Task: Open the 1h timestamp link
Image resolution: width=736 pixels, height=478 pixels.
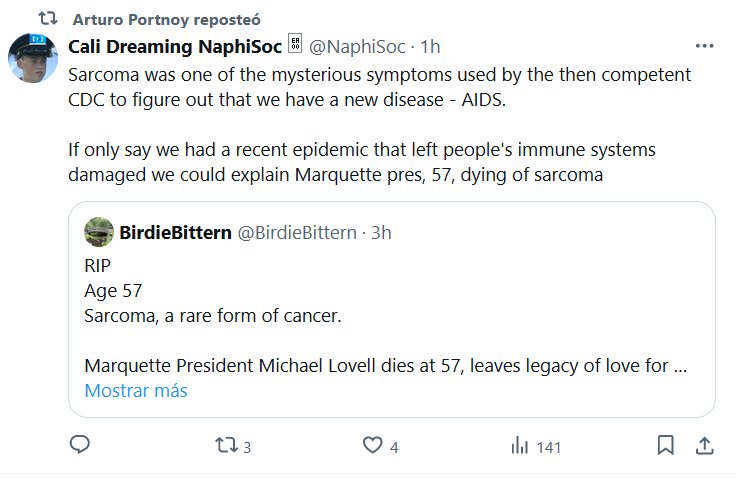Action: (431, 46)
